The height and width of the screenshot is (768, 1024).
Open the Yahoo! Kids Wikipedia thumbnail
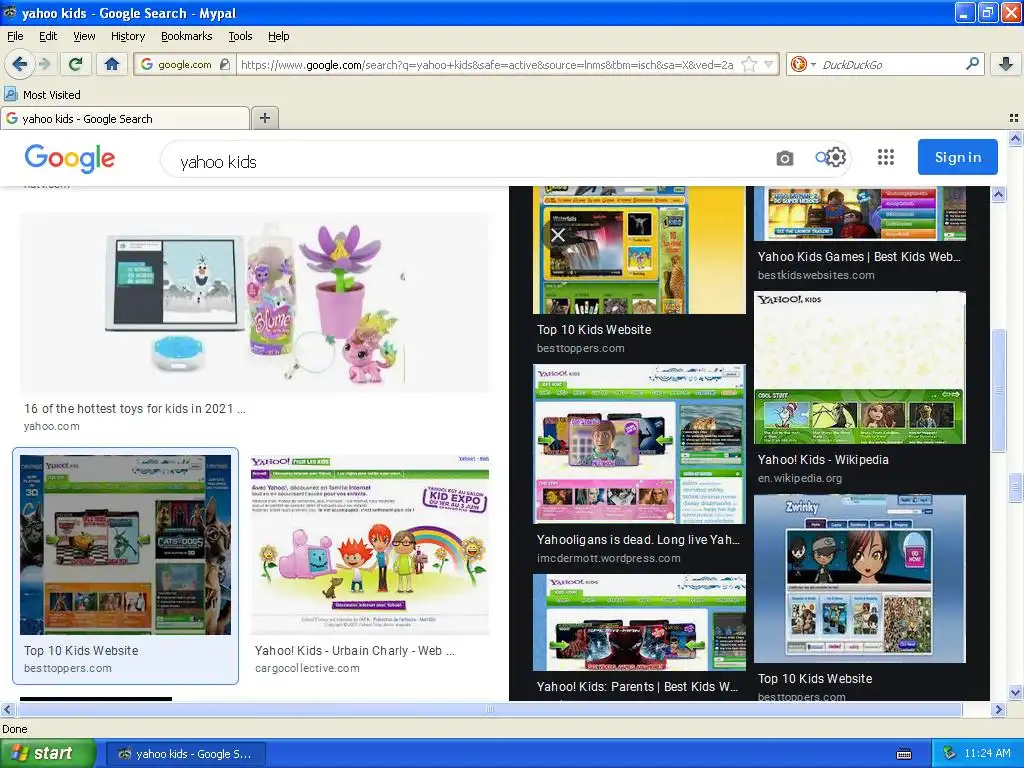pos(859,368)
